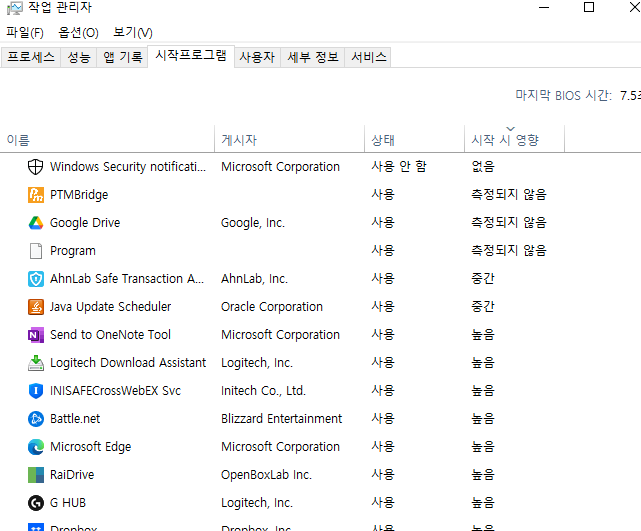
Task: Select the Logitech Download Assistant name
Action: point(128,363)
